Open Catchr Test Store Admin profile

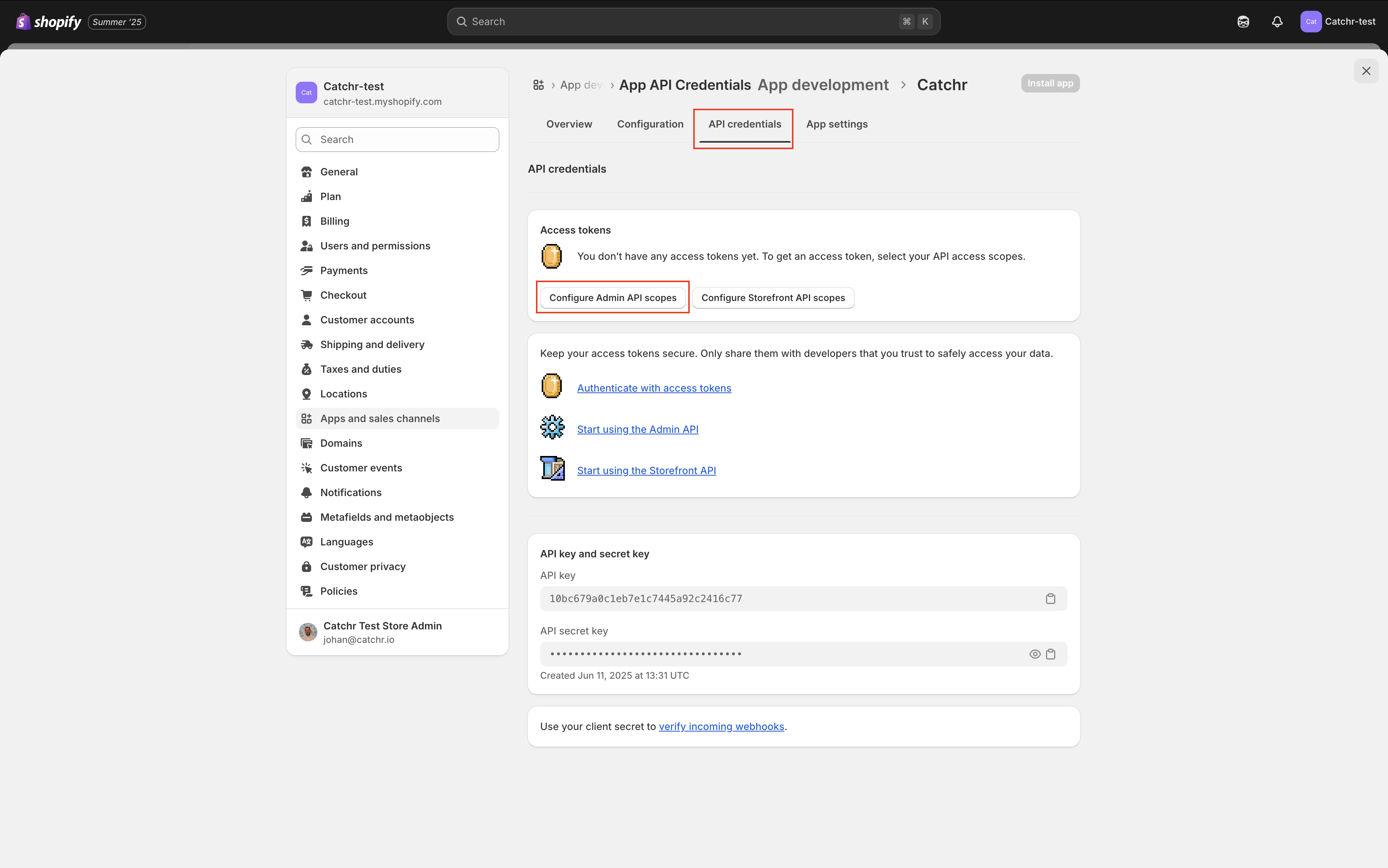(x=398, y=632)
